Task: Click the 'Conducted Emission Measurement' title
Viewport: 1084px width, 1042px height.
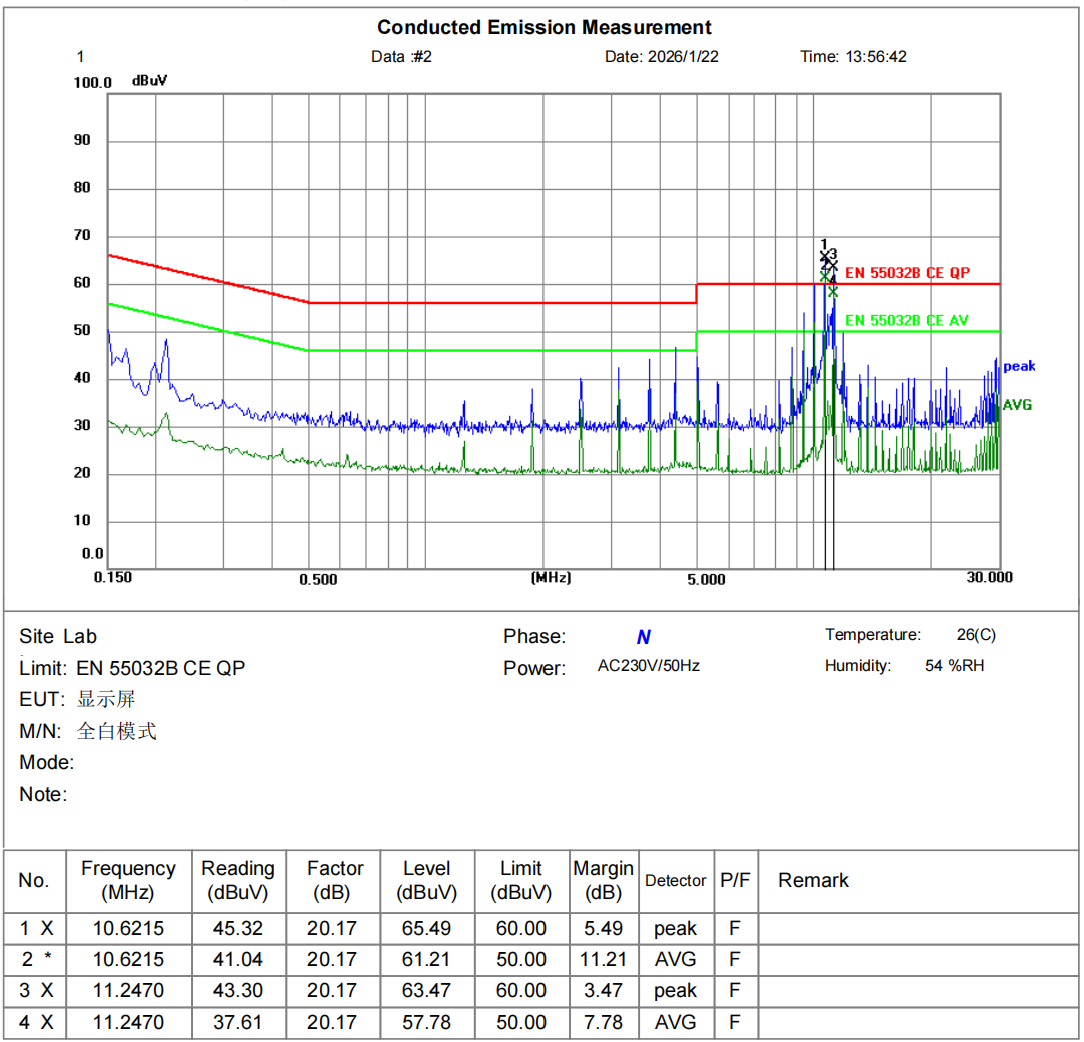Action: [x=545, y=27]
